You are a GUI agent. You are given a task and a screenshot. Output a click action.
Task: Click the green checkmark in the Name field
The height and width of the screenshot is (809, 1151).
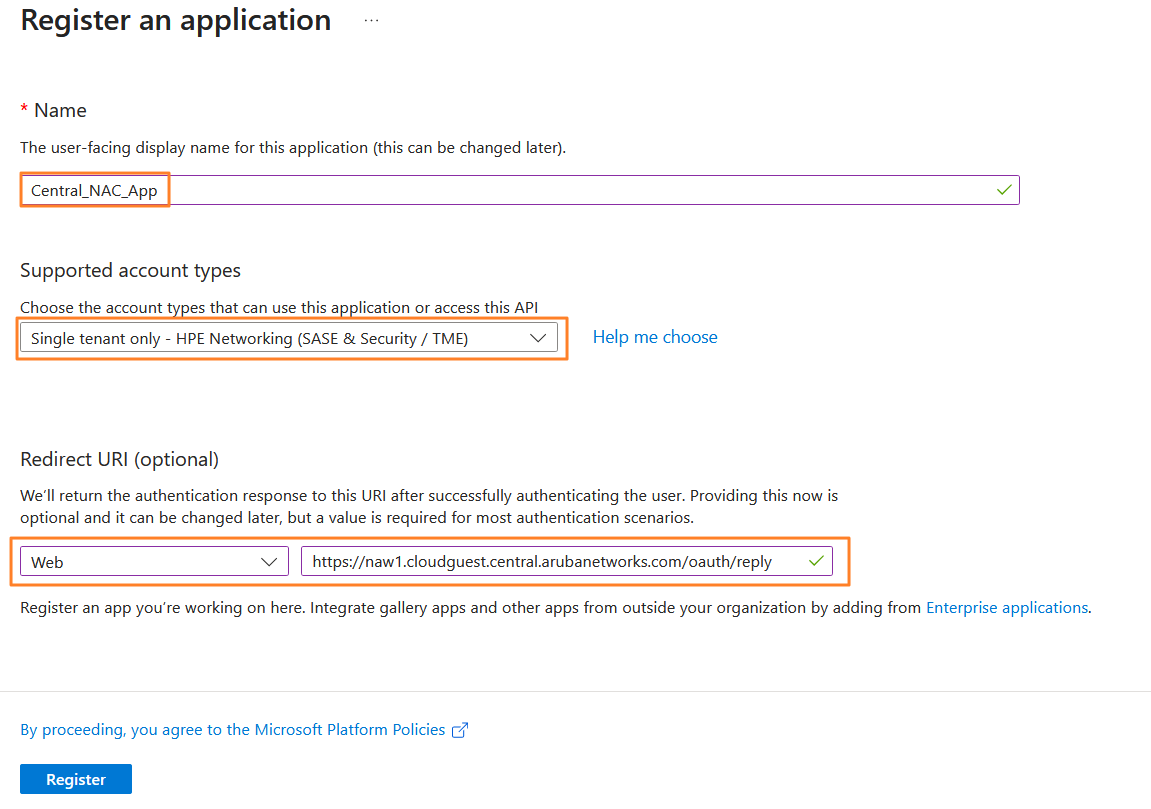coord(1003,190)
